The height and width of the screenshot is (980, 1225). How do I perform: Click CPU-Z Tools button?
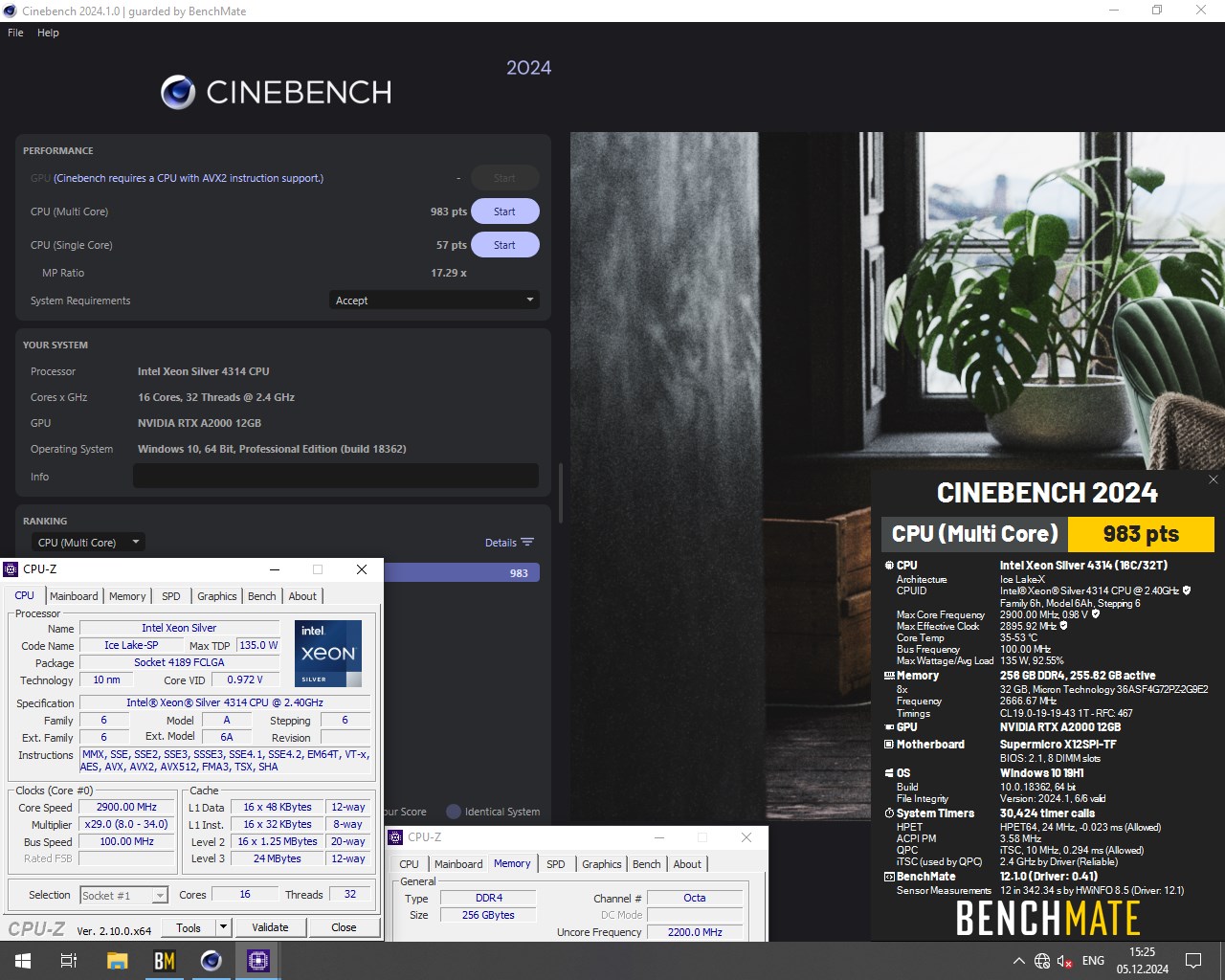click(x=189, y=927)
